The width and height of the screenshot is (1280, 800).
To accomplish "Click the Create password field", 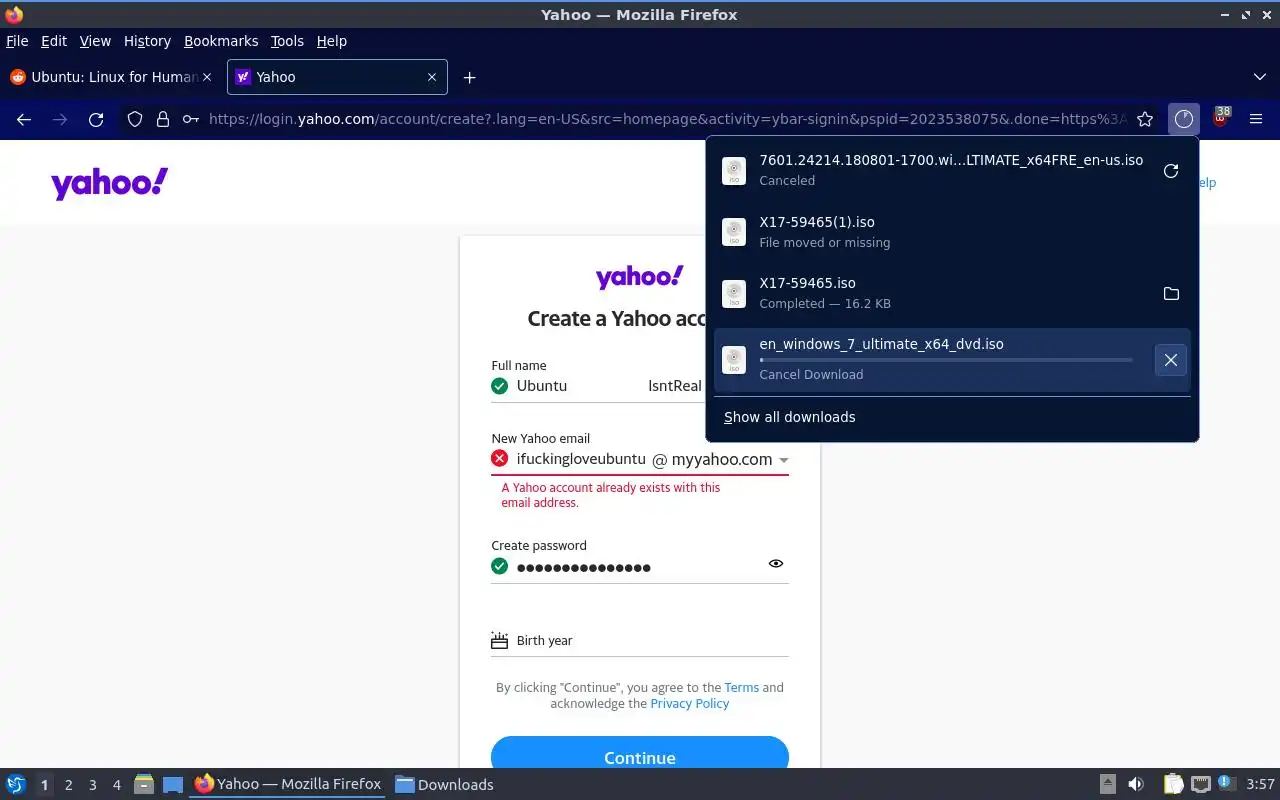I will 638,567.
